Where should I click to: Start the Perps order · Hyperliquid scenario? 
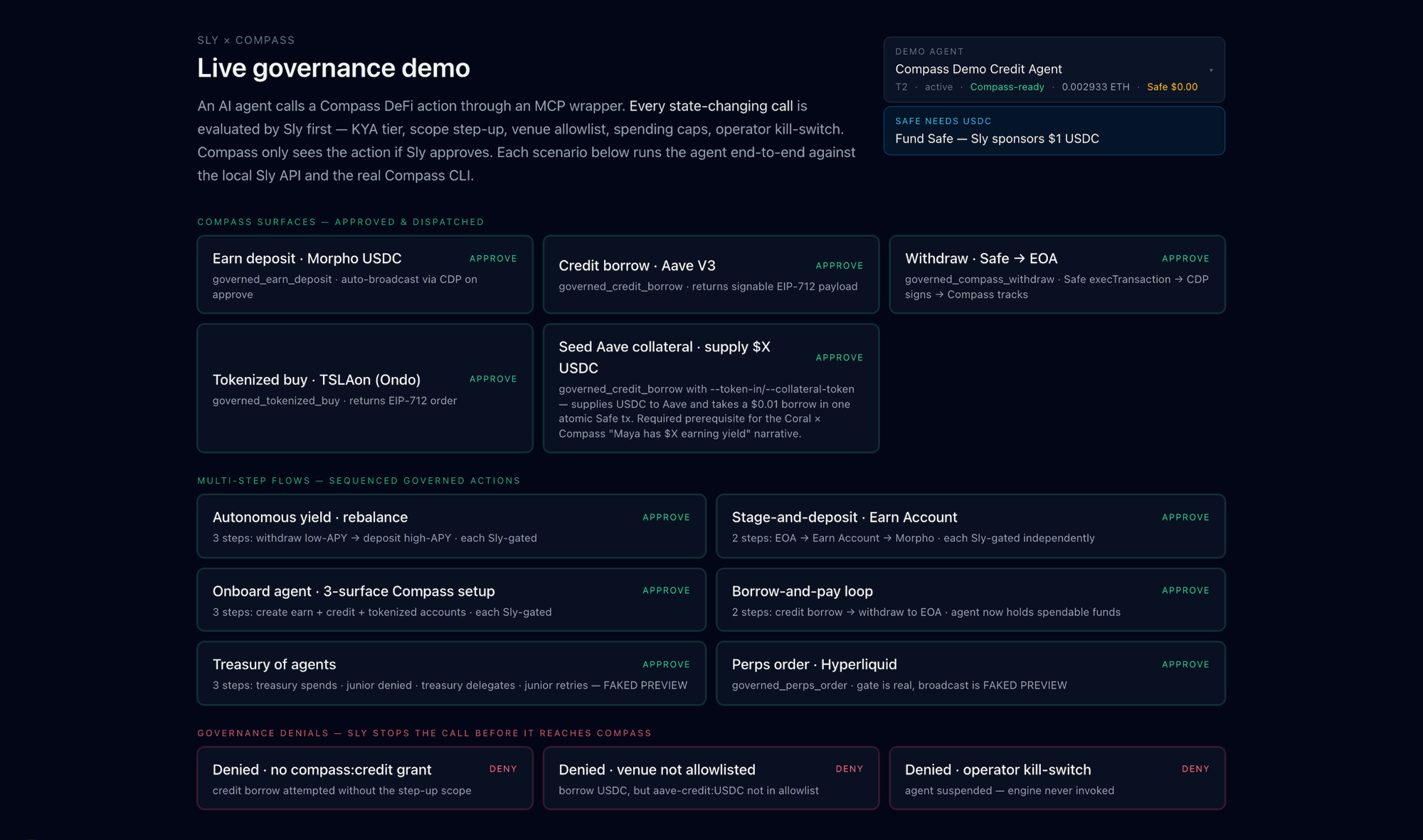tap(970, 674)
